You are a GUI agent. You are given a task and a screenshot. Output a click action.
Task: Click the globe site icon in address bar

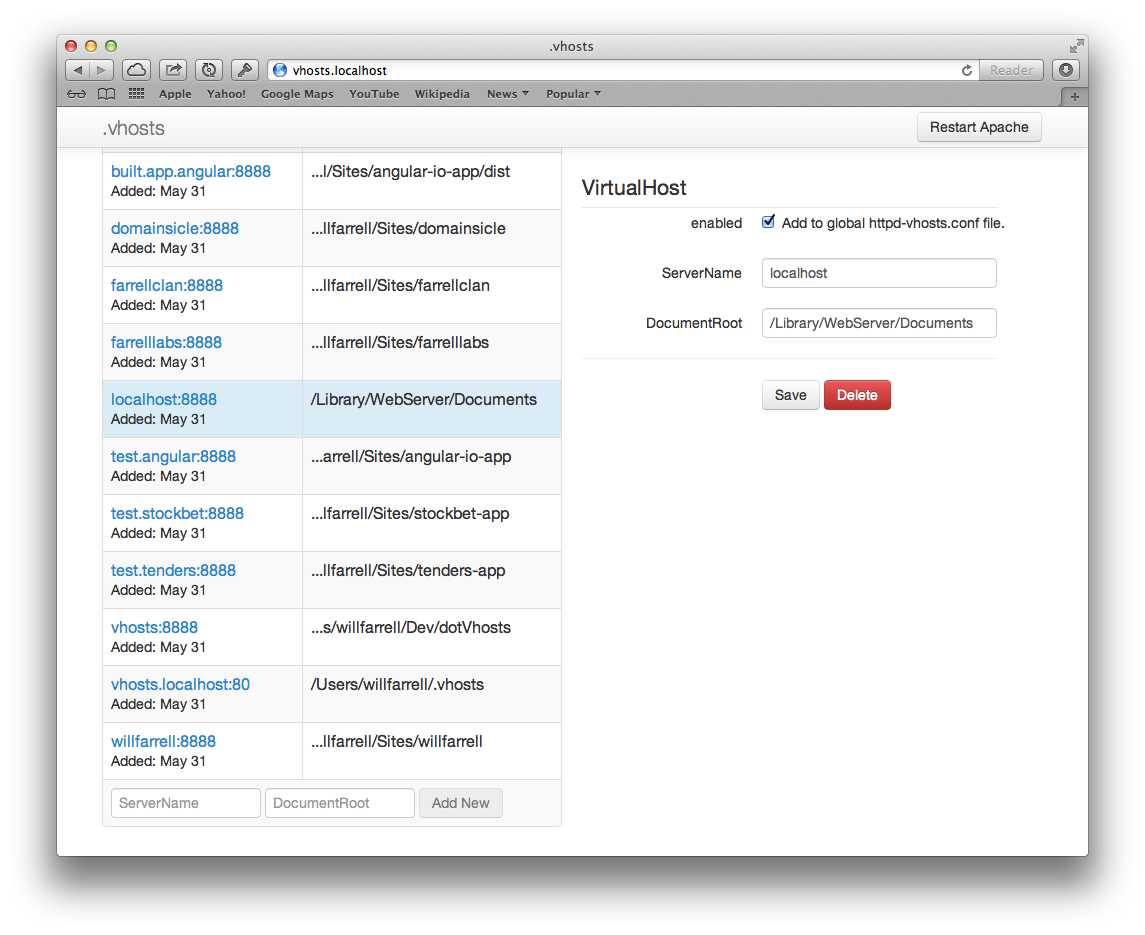click(280, 70)
